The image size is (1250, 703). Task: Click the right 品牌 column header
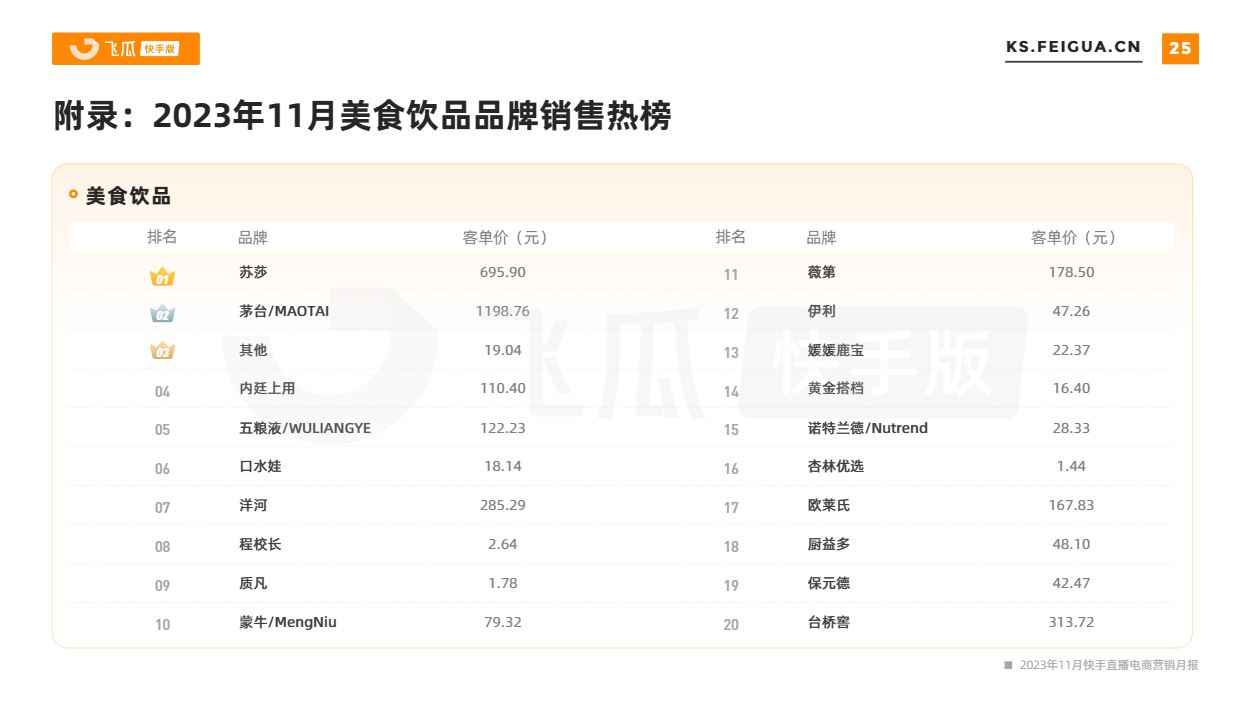[x=821, y=238]
